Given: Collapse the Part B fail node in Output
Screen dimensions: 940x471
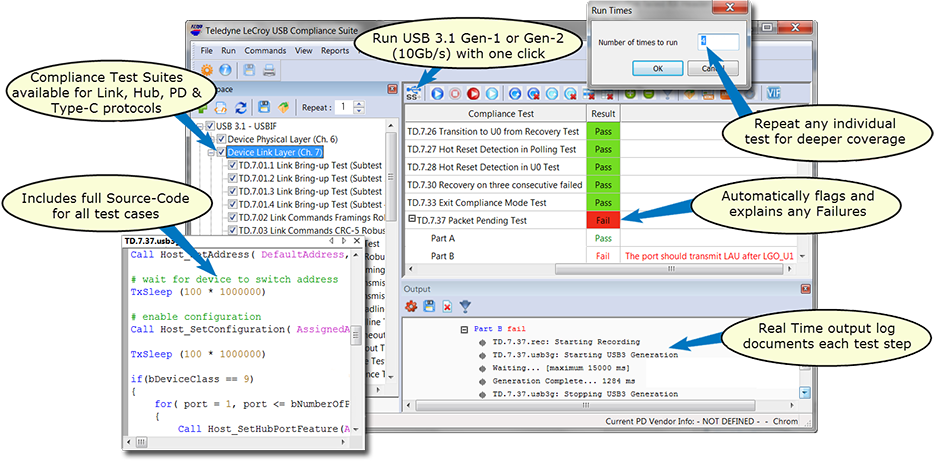Looking at the screenshot, I should point(464,329).
